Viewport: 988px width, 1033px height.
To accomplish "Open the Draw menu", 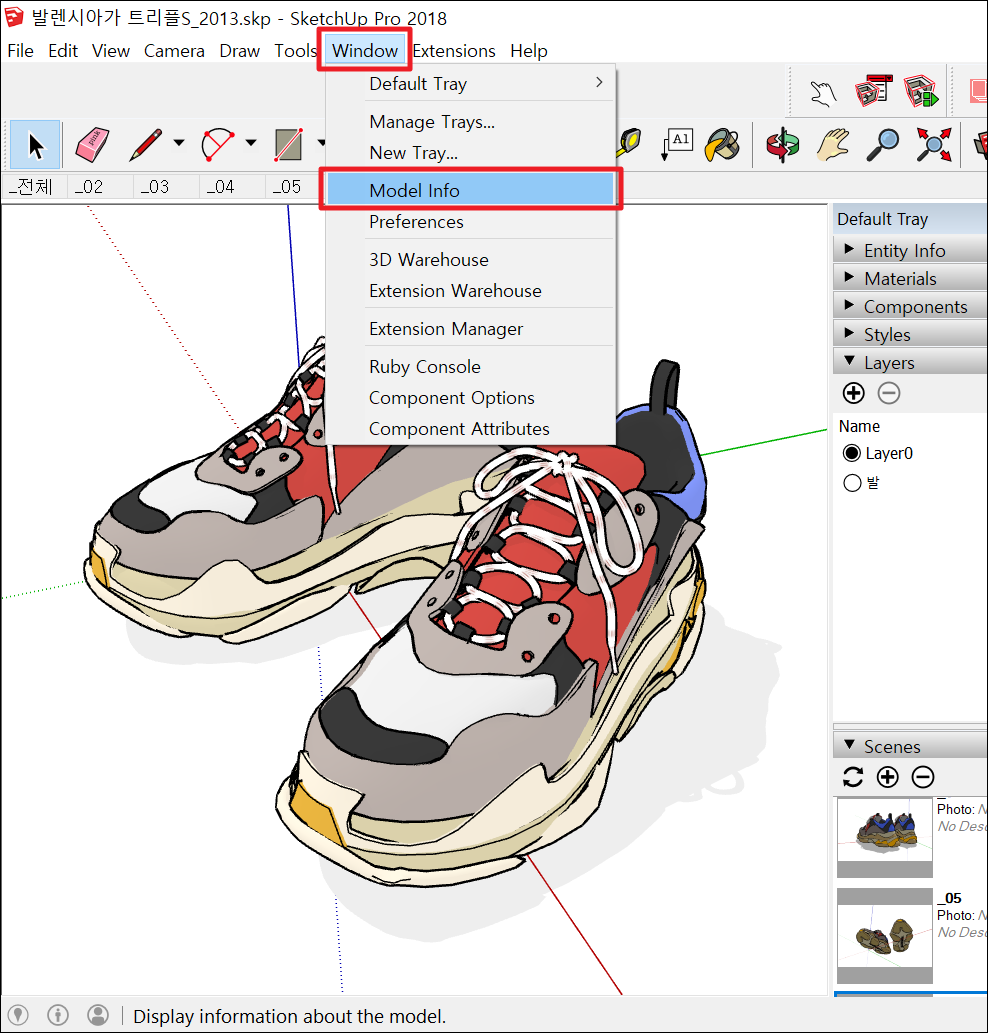I will [240, 51].
